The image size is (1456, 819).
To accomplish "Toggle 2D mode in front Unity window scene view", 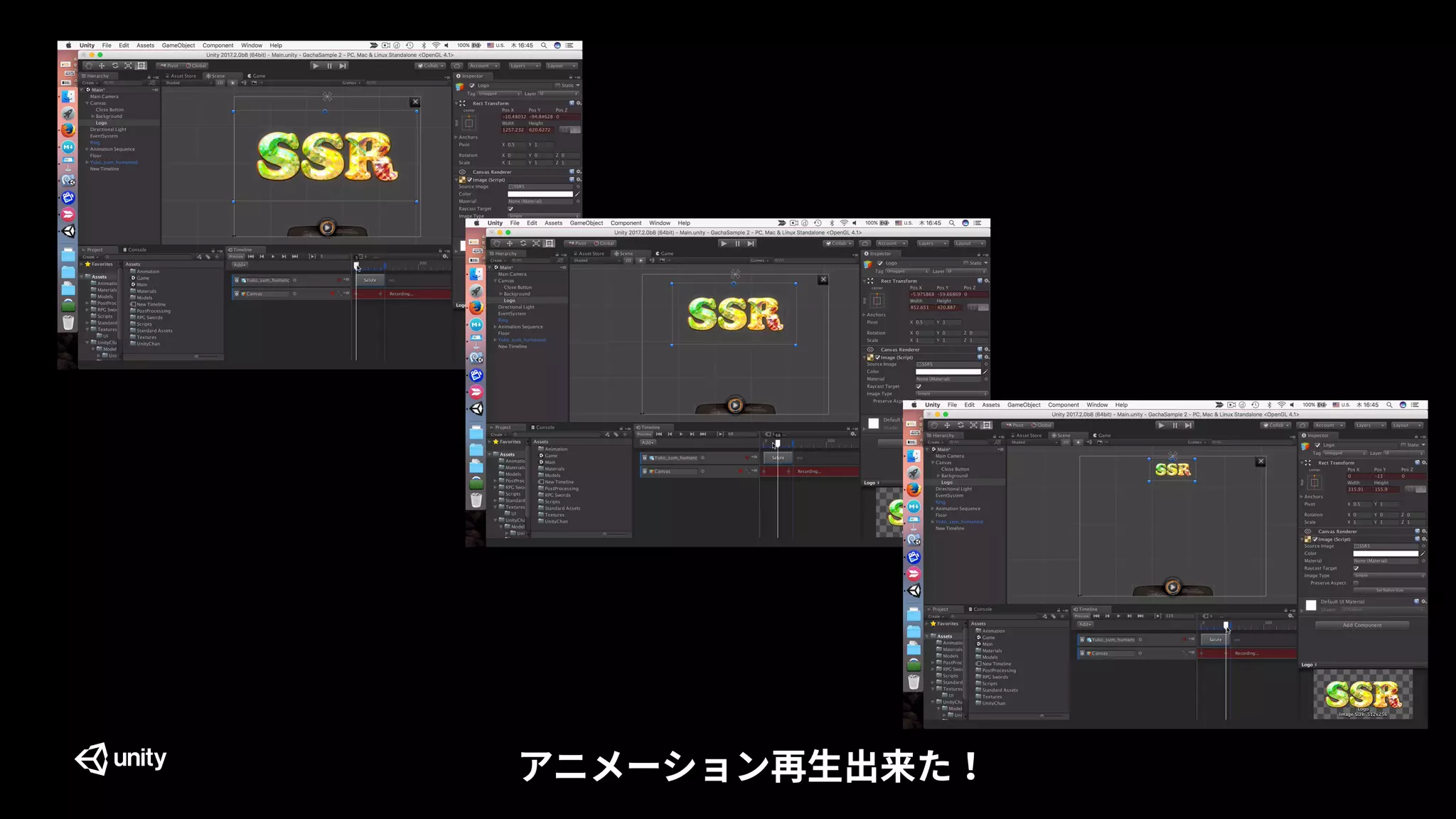I will (1066, 442).
